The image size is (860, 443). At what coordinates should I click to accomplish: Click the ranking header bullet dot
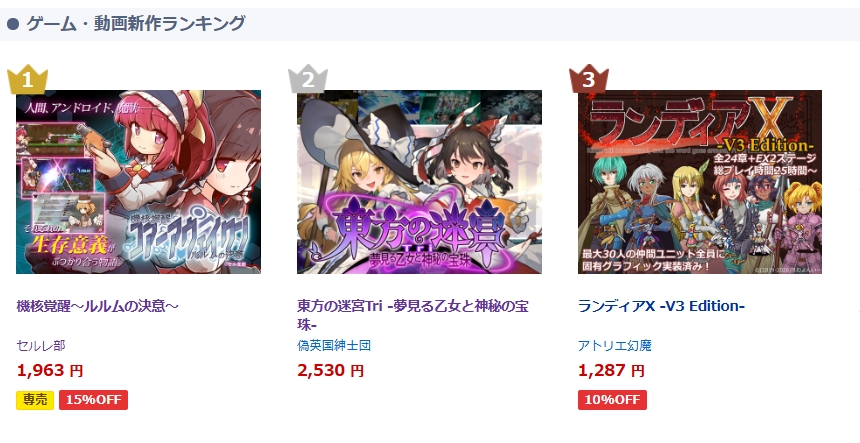pos(13,24)
